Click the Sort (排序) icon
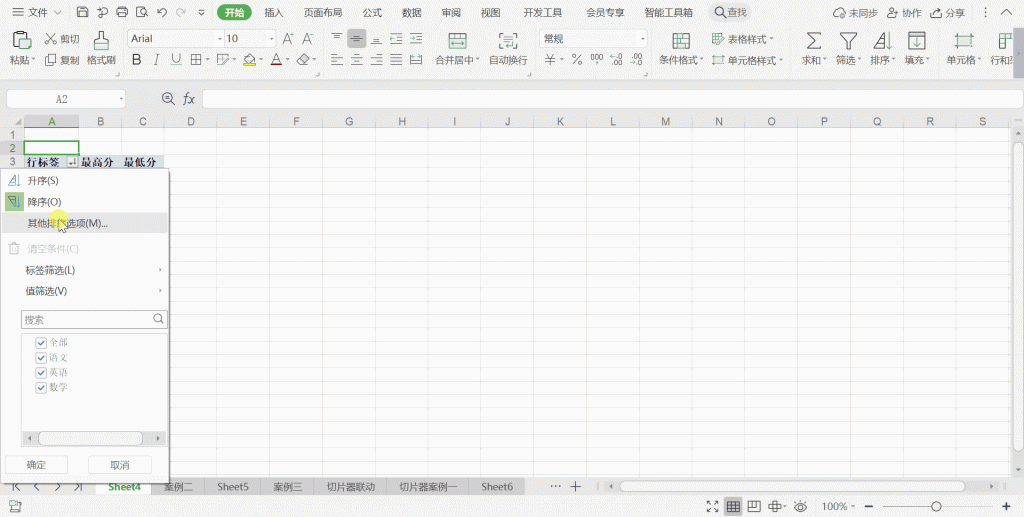The image size is (1024, 517). 882,40
